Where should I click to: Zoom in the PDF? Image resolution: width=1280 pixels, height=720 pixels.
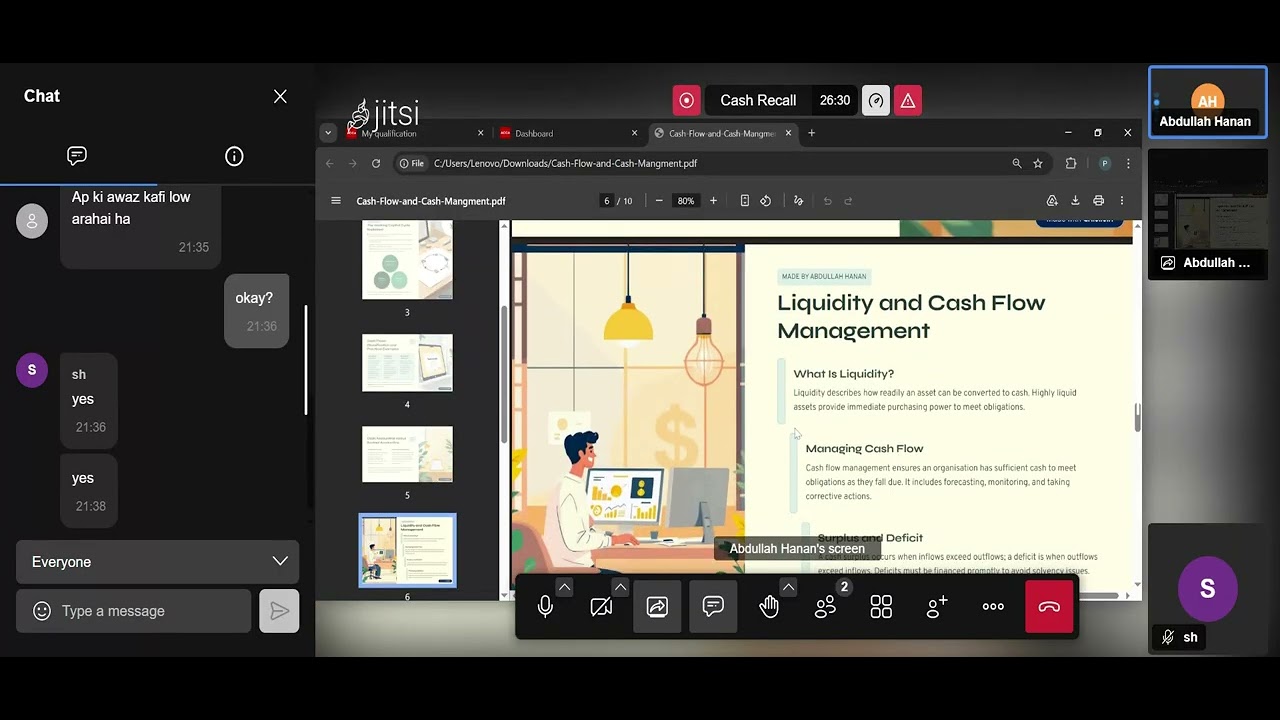click(x=713, y=201)
